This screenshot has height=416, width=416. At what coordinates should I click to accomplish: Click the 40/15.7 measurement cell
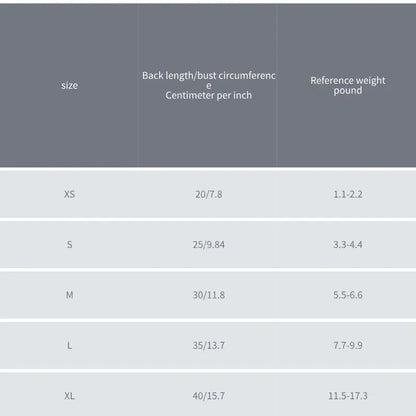pyautogui.click(x=209, y=396)
